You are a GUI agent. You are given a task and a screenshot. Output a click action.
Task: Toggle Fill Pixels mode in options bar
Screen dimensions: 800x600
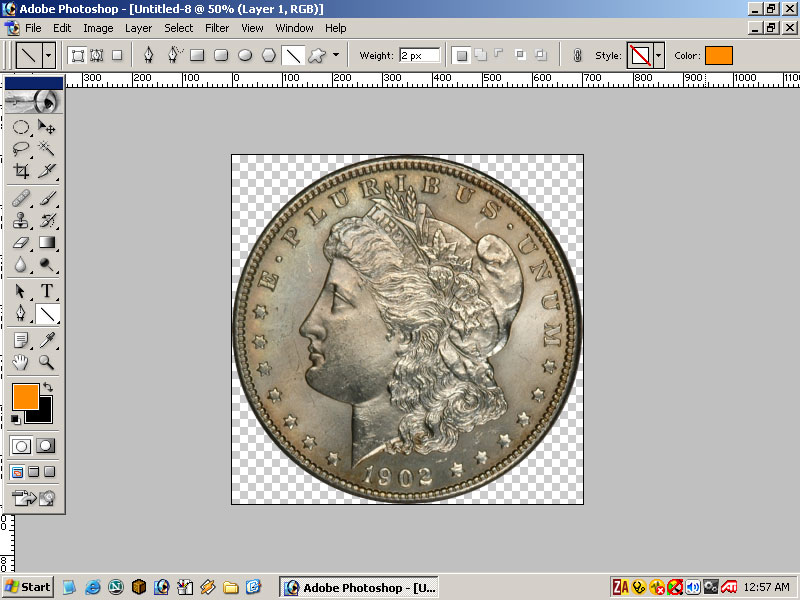pos(117,55)
